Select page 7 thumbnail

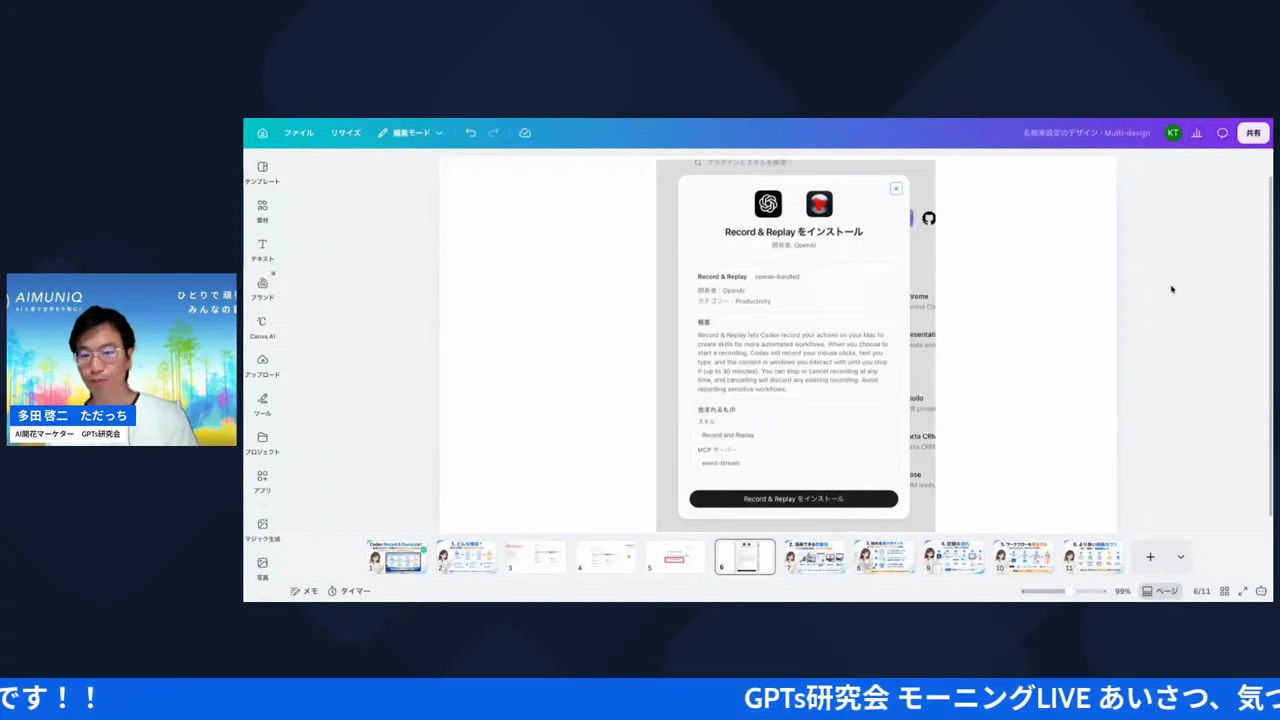tap(814, 557)
